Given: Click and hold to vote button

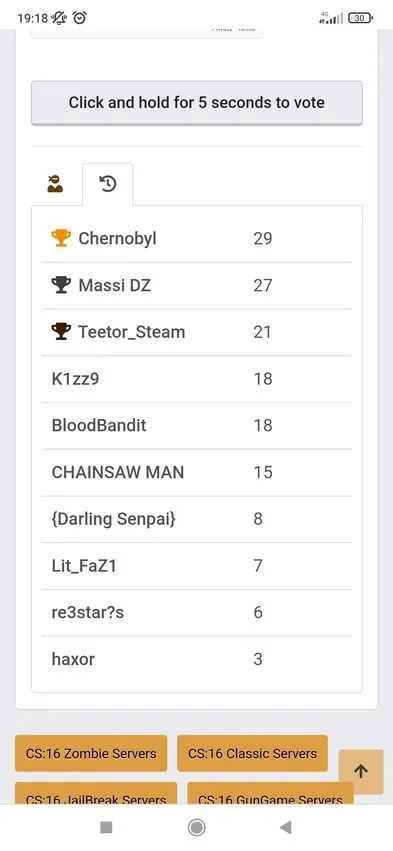Looking at the screenshot, I should point(196,103).
